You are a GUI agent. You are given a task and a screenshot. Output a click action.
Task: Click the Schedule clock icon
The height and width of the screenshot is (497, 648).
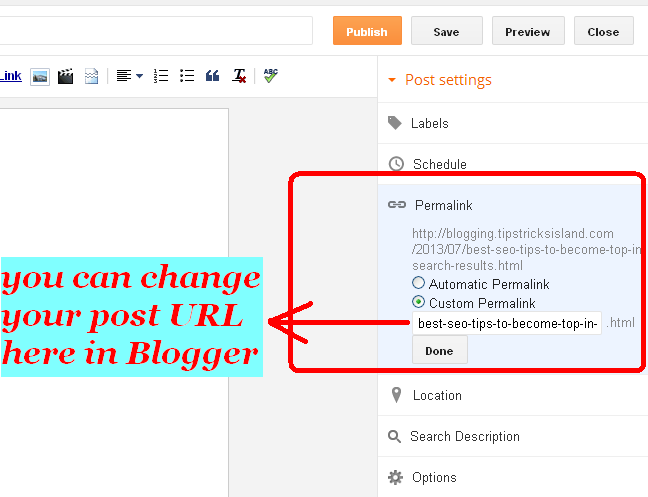click(396, 164)
